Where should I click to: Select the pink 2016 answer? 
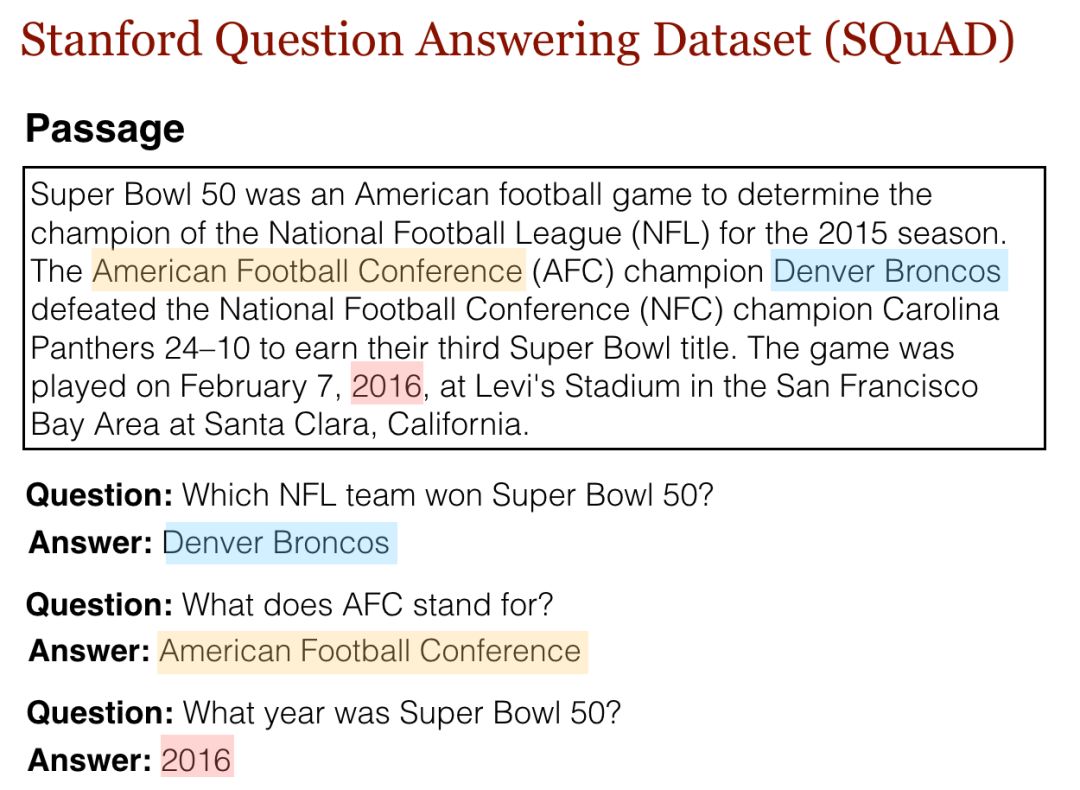(x=196, y=760)
